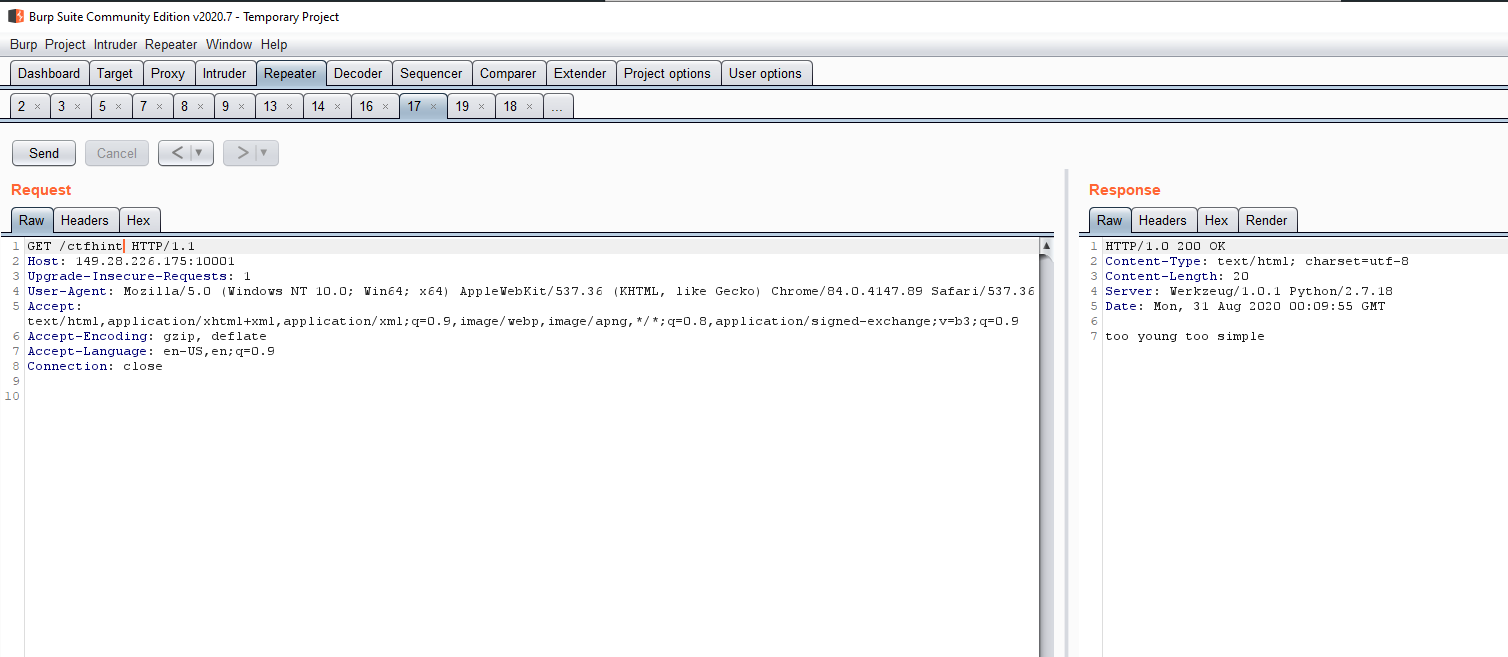This screenshot has width=1508, height=657.
Task: Switch to the Target tab
Action: [x=115, y=73]
